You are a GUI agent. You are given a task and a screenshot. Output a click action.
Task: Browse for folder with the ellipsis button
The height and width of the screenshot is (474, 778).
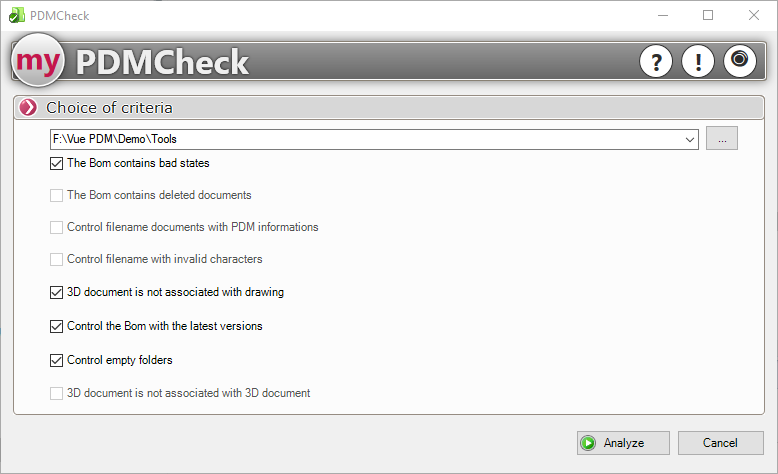click(721, 139)
